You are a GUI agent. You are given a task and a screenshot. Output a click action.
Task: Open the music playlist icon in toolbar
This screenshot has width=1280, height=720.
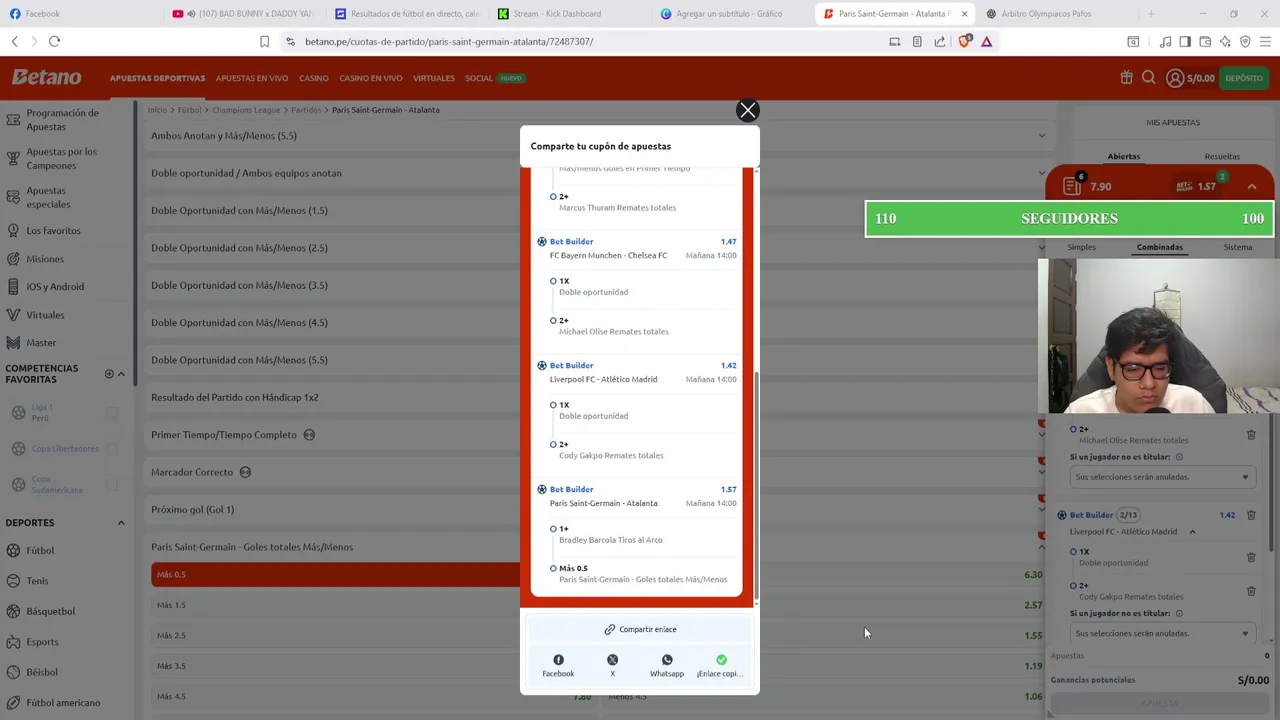[1165, 41]
